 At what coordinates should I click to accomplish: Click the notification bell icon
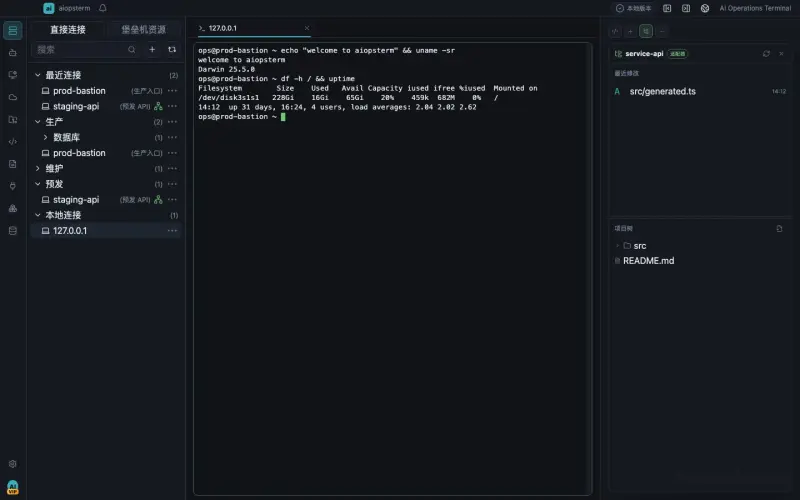[103, 8]
